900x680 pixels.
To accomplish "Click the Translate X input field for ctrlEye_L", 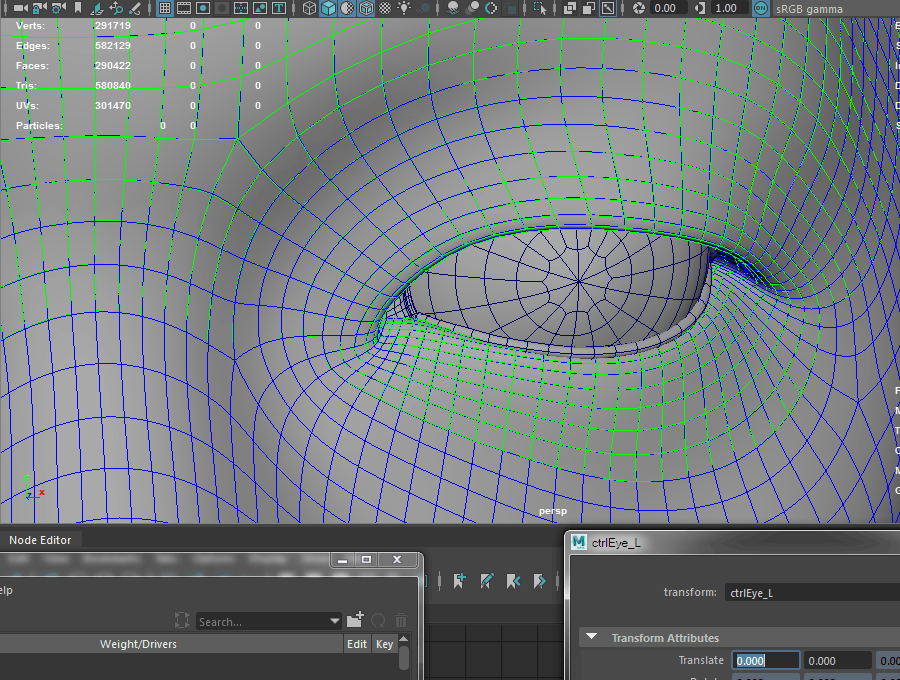I will (765, 660).
